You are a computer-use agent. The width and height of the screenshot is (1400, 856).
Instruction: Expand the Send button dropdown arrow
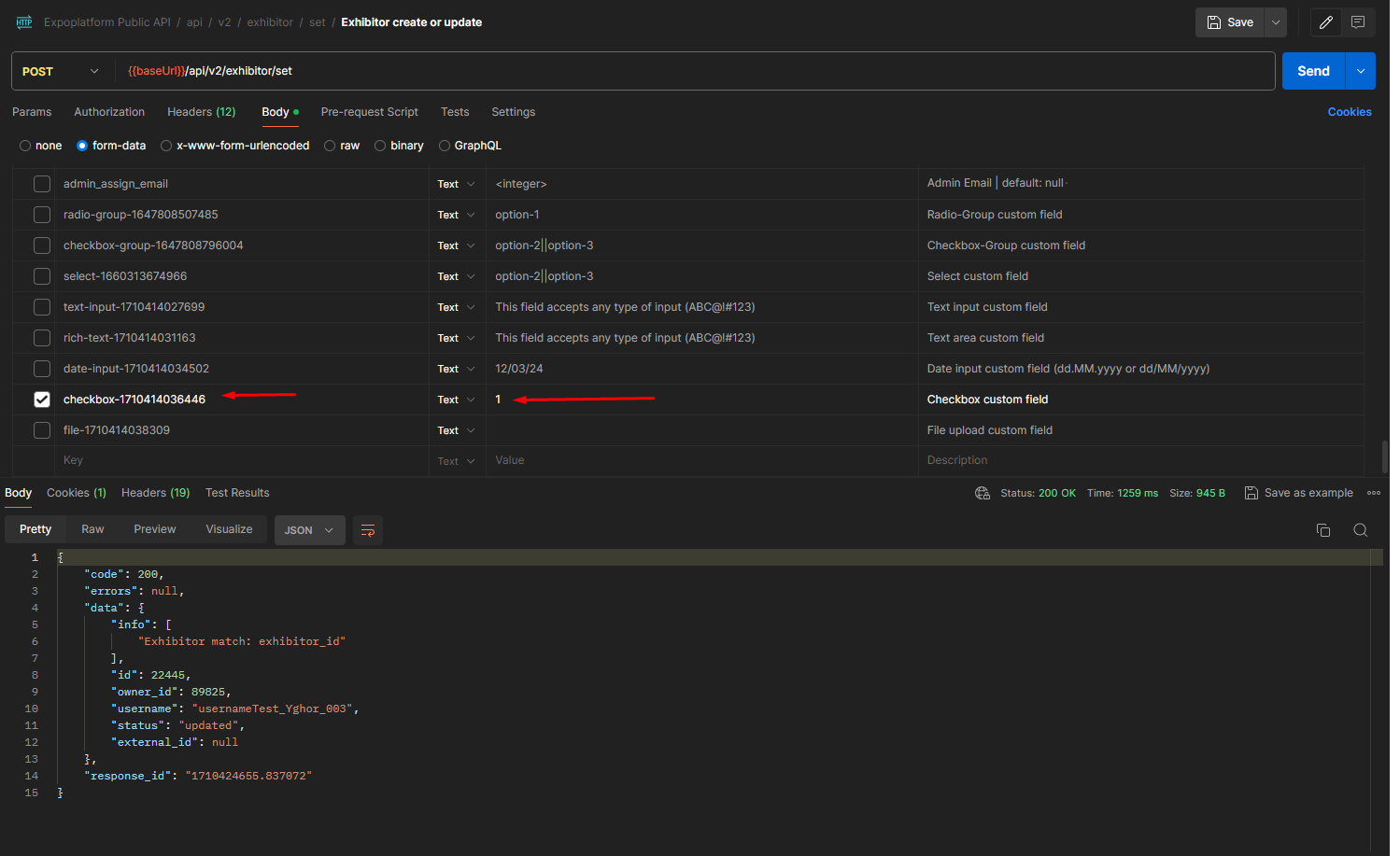point(1360,70)
